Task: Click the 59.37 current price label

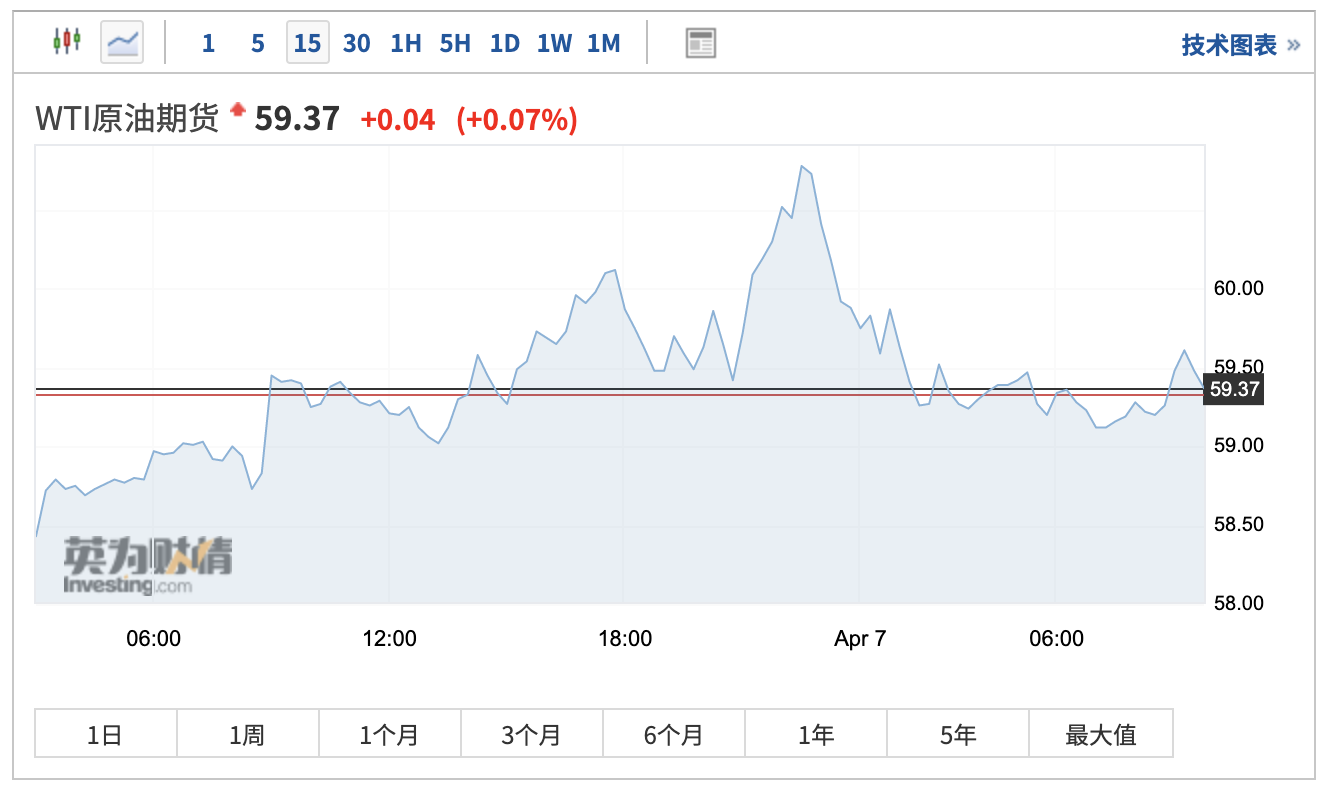Action: click(1234, 389)
